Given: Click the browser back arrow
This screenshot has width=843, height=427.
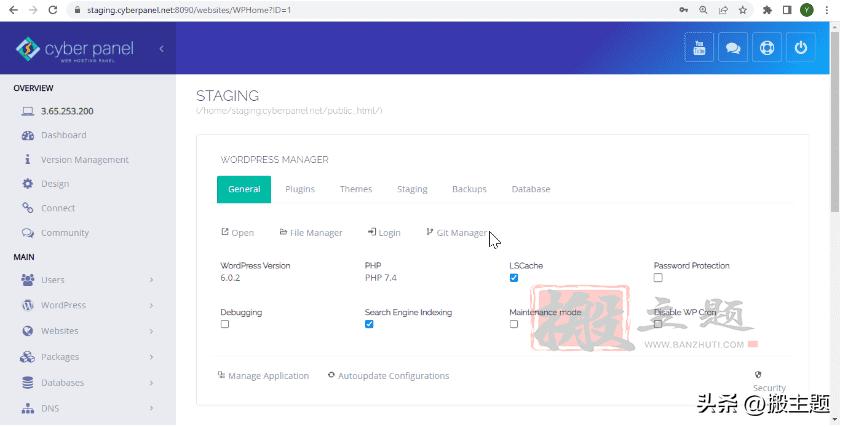Looking at the screenshot, I should click(x=13, y=10).
